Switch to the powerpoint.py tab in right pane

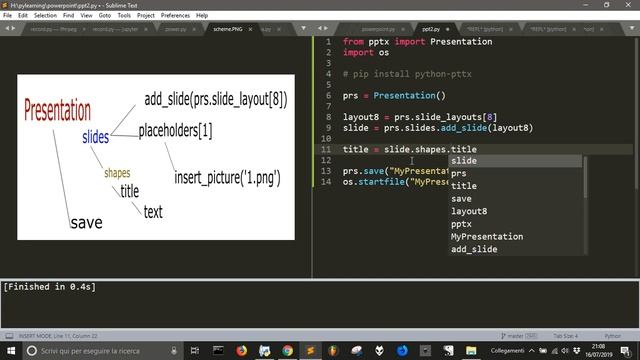(378, 29)
